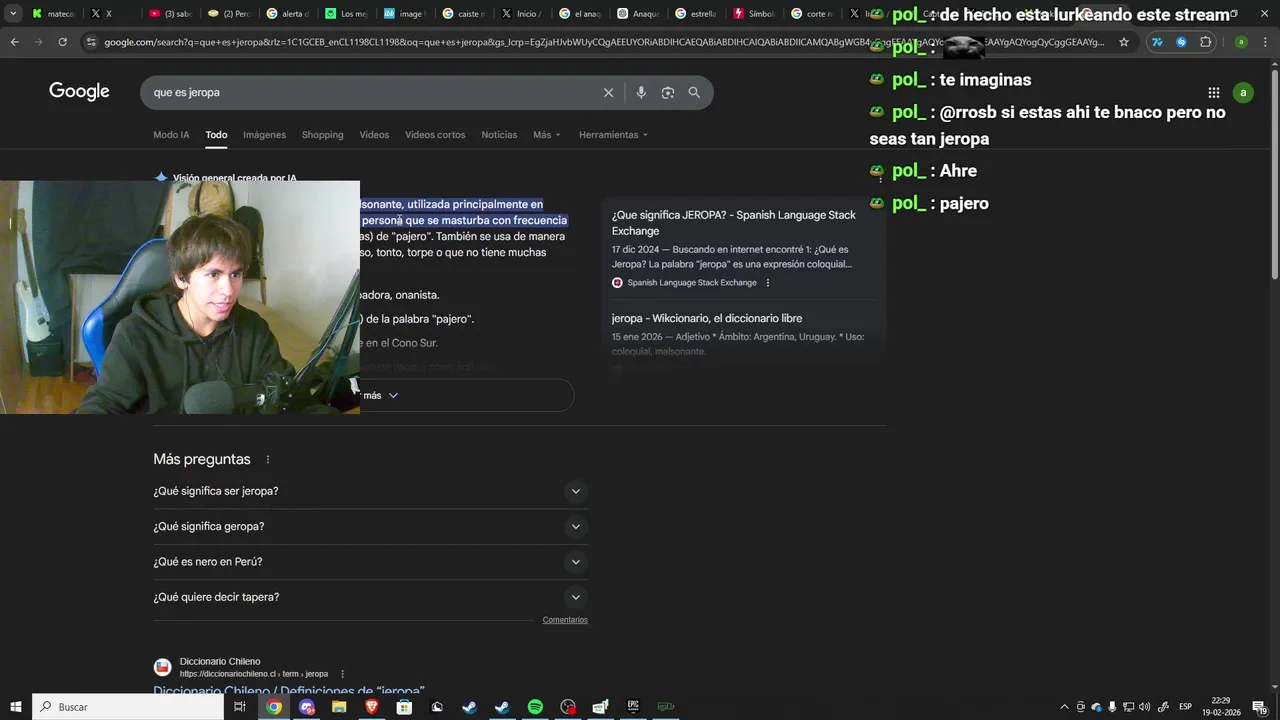Click the taskbar clock showing 22:29
Screen dimensions: 1280x720
tap(1221, 707)
